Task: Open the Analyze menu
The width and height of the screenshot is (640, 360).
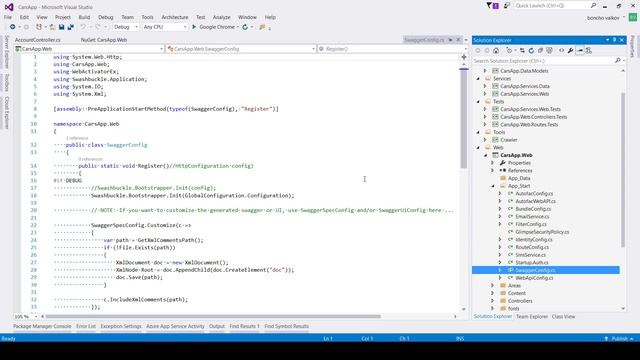Action: point(222,17)
